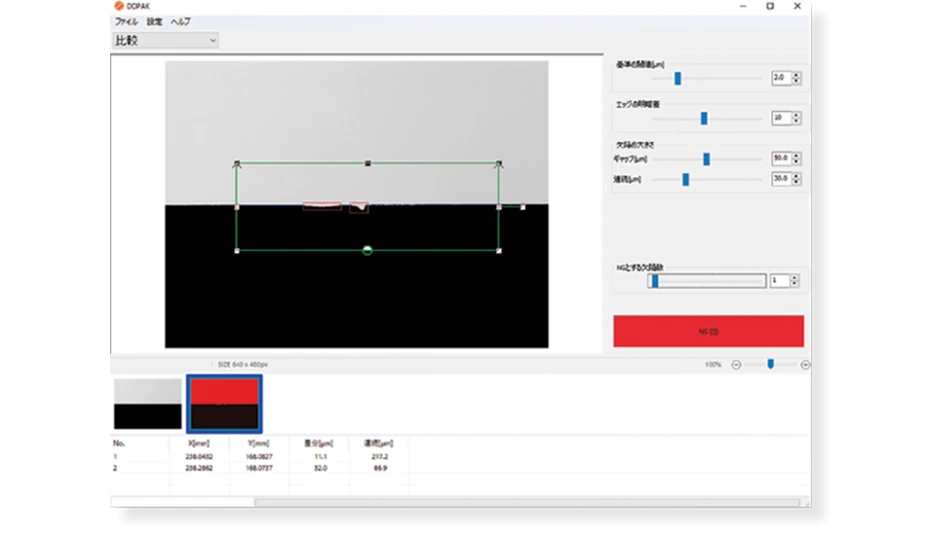Click the 50.0 gap value input field
Viewport: 948px width, 533px height.
781,158
